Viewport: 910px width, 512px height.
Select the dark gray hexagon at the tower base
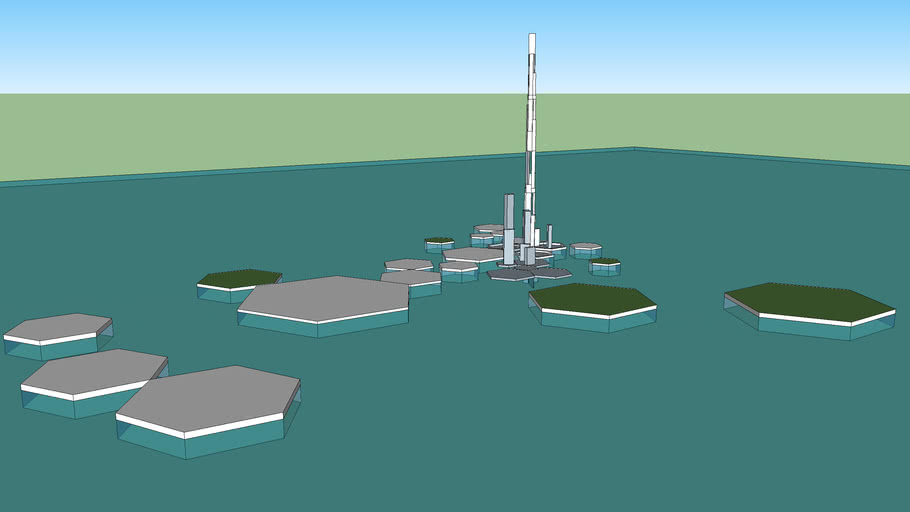coord(510,274)
